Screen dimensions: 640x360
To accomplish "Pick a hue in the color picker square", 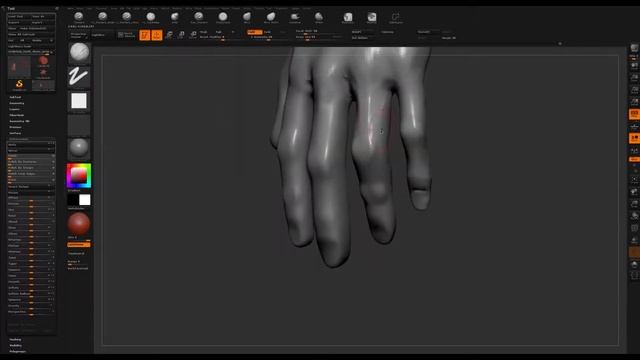I will [x=79, y=176].
